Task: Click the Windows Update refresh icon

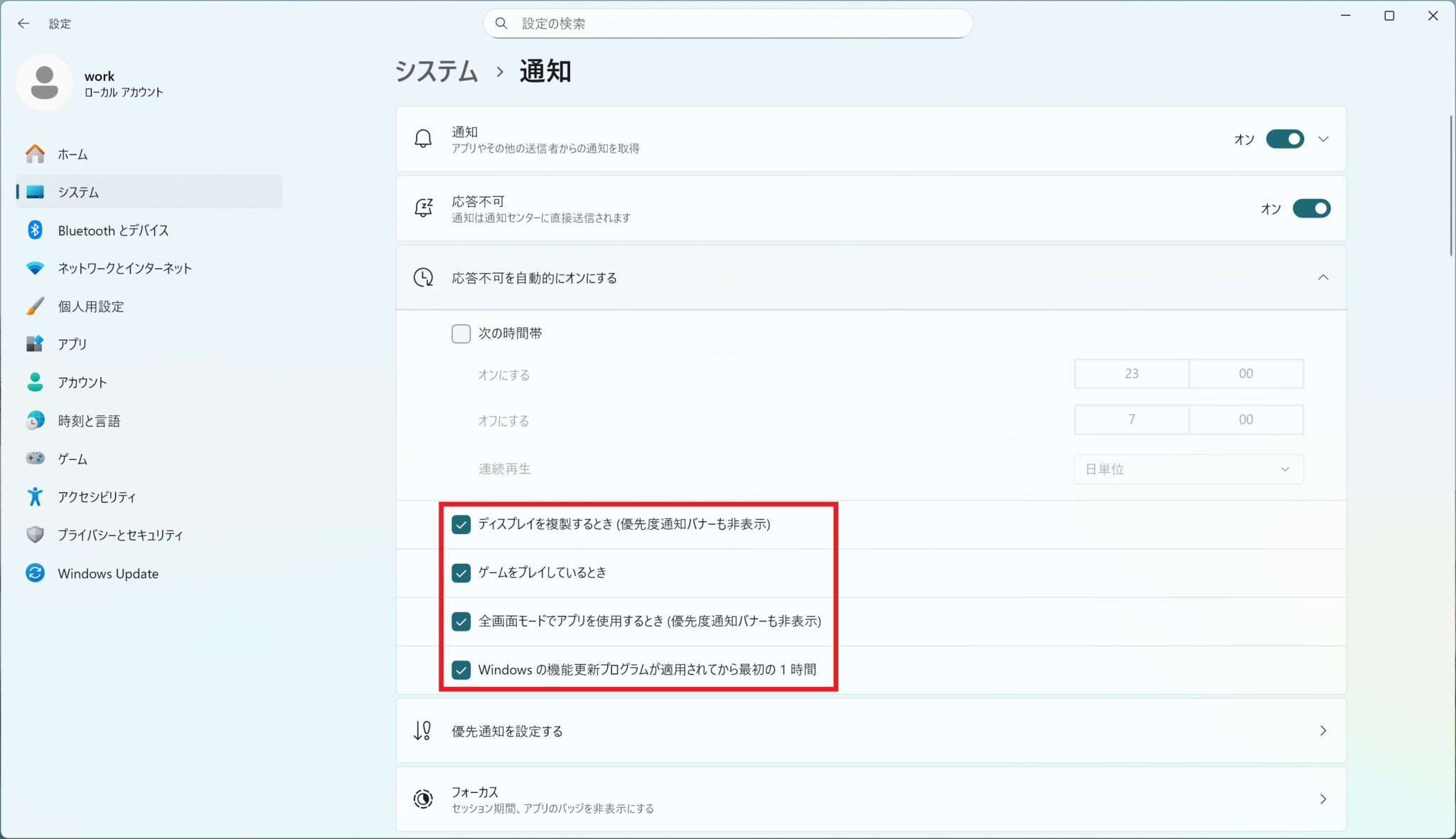Action: [x=35, y=573]
